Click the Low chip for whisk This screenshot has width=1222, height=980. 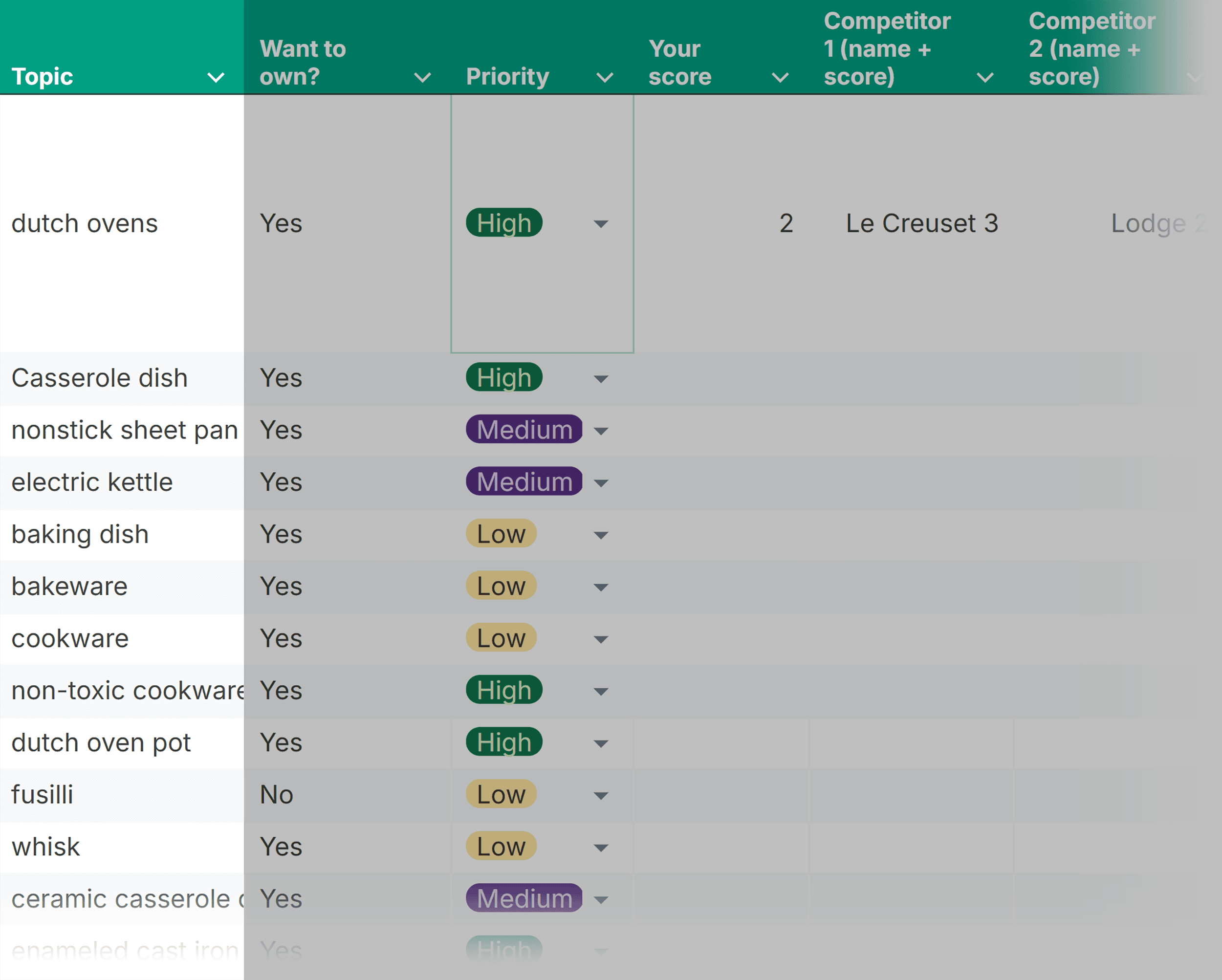[501, 847]
